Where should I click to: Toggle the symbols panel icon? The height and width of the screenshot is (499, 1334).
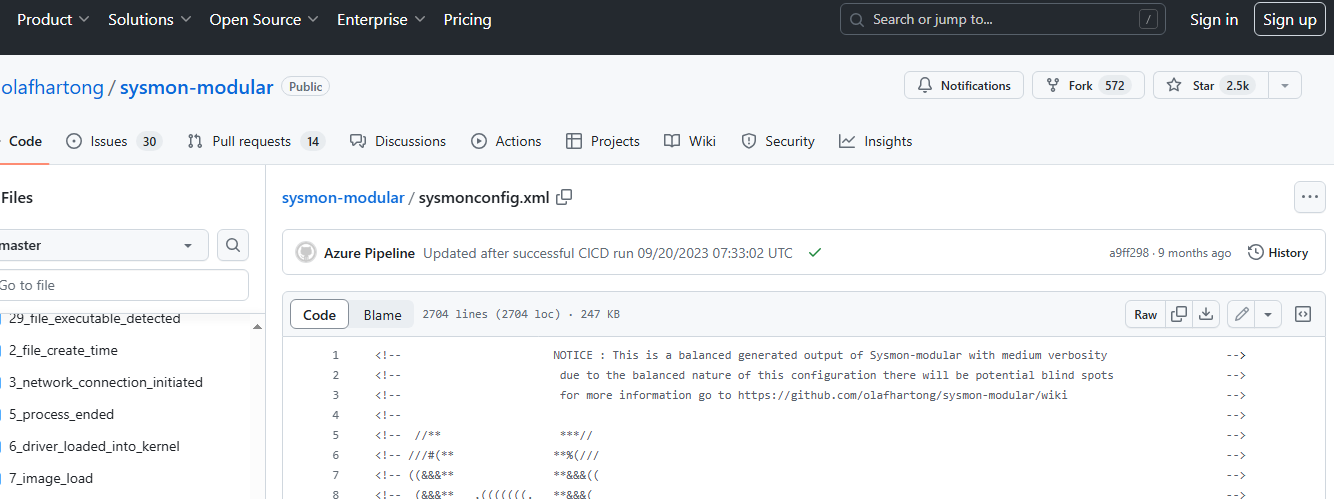tap(1303, 314)
